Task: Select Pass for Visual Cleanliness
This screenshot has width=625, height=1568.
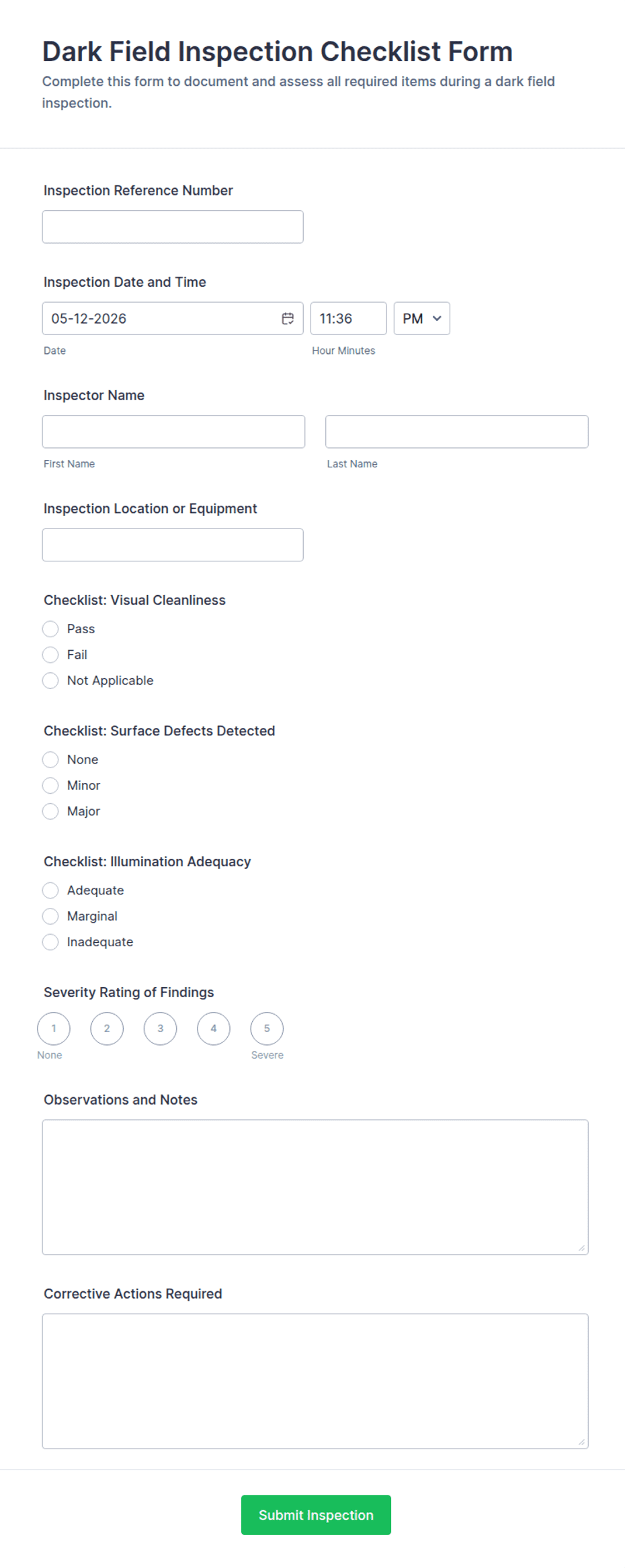Action: click(x=50, y=629)
